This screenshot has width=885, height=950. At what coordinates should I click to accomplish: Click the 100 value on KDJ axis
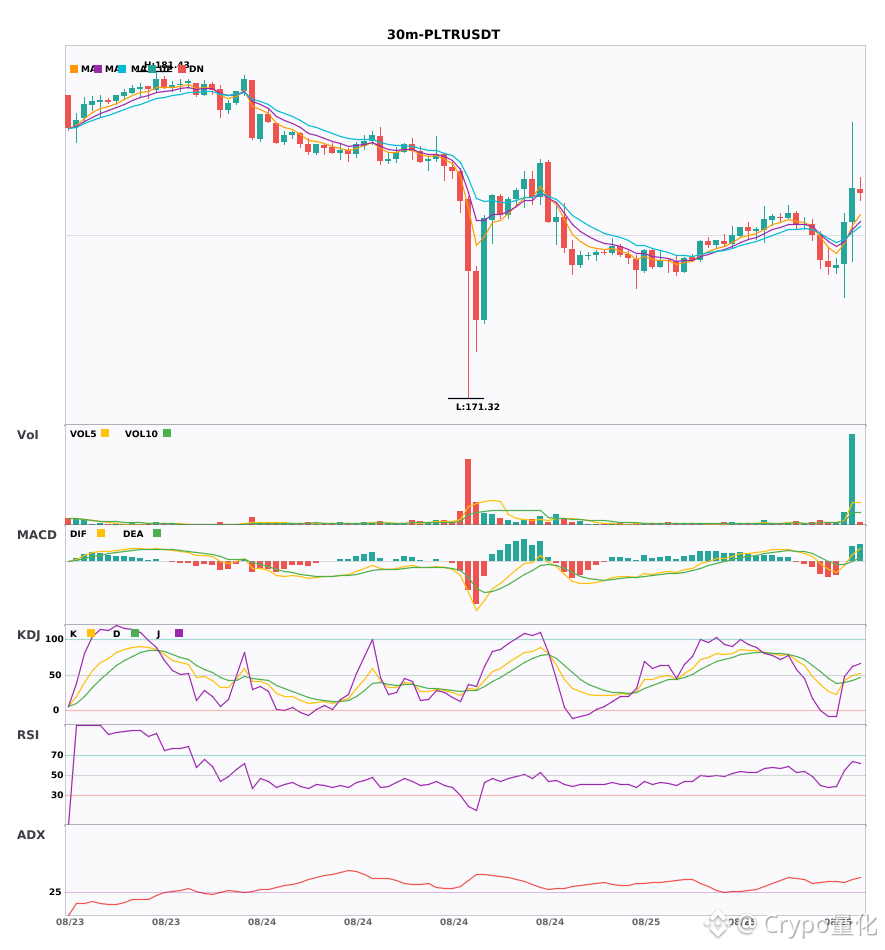click(x=54, y=639)
